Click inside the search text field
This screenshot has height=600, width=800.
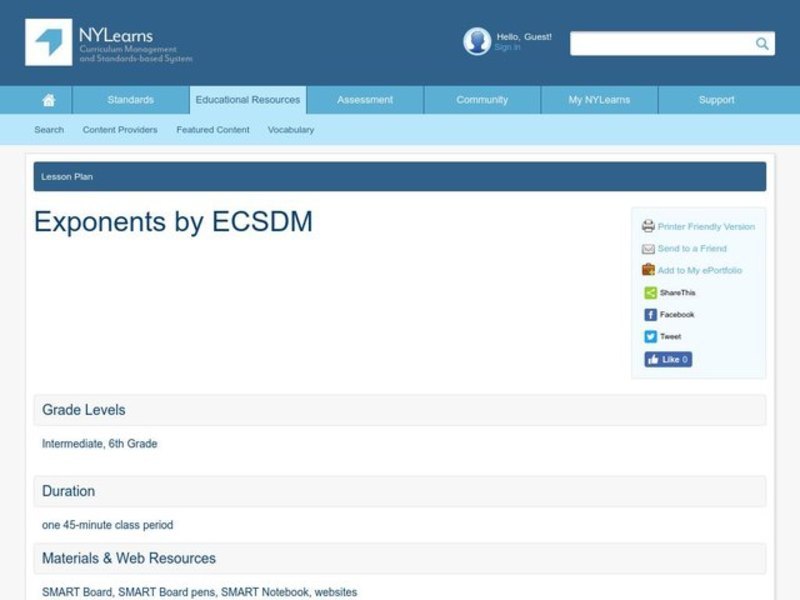660,44
